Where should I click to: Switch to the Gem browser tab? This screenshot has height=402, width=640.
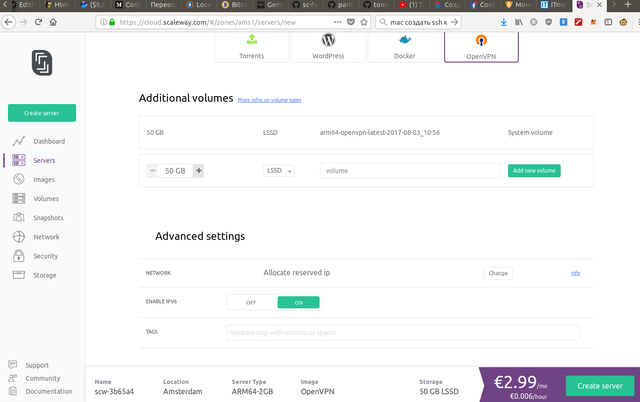click(x=270, y=5)
